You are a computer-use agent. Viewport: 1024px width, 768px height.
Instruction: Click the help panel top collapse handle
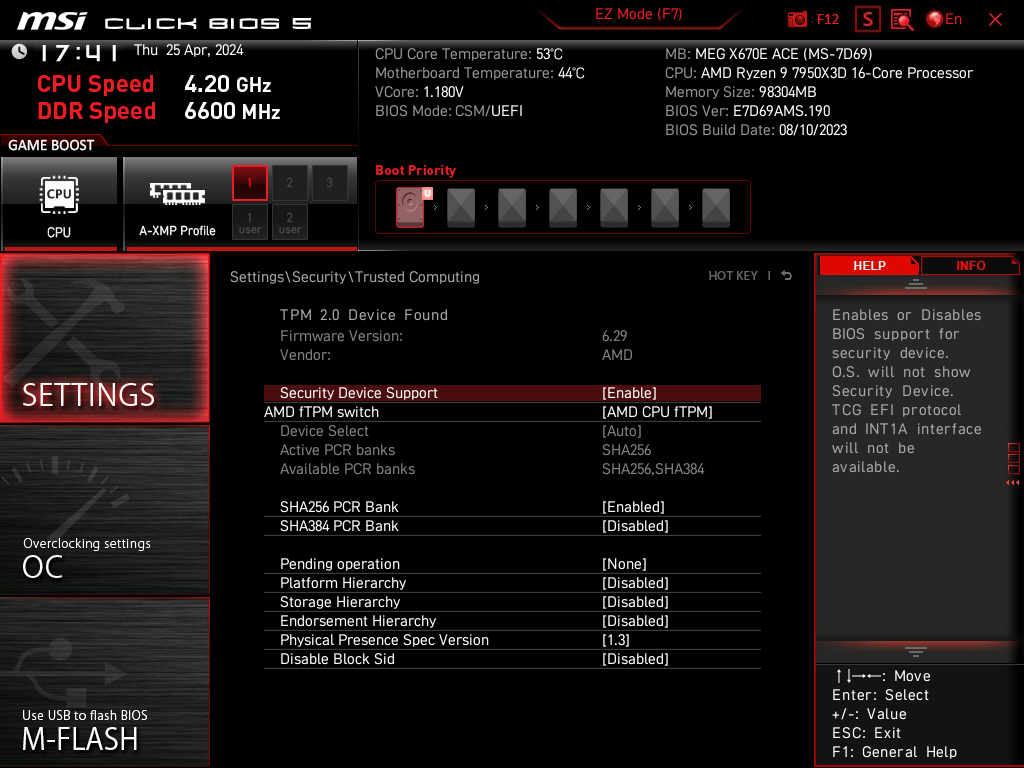coord(916,283)
